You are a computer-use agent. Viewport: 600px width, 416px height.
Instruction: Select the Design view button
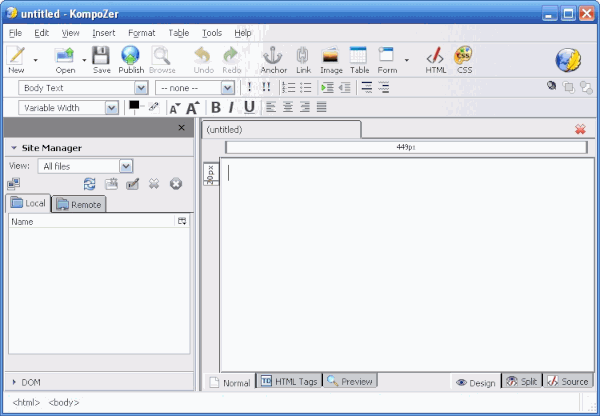476,383
